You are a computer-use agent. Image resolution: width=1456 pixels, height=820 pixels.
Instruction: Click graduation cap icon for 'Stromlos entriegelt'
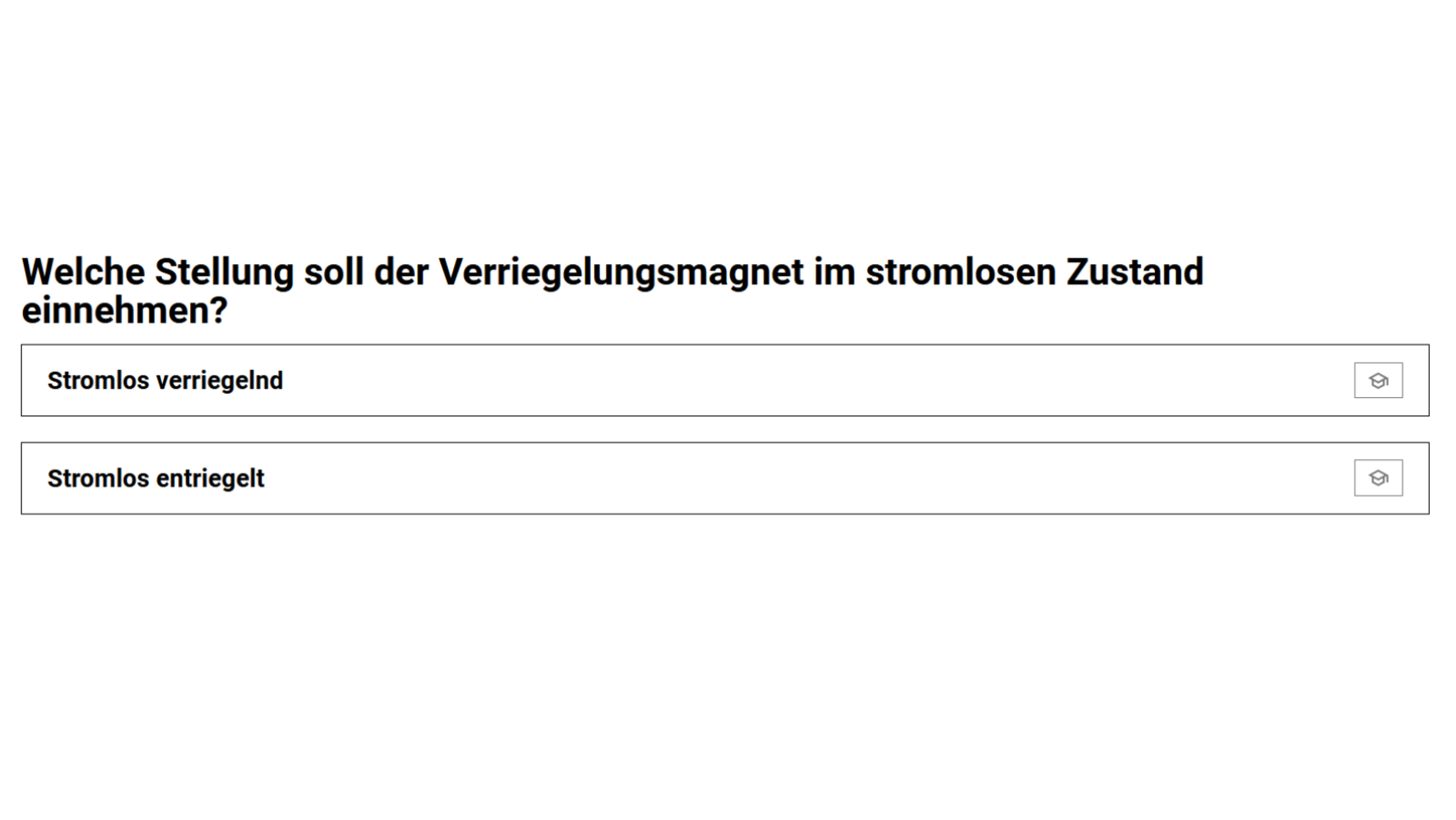[x=1377, y=478]
